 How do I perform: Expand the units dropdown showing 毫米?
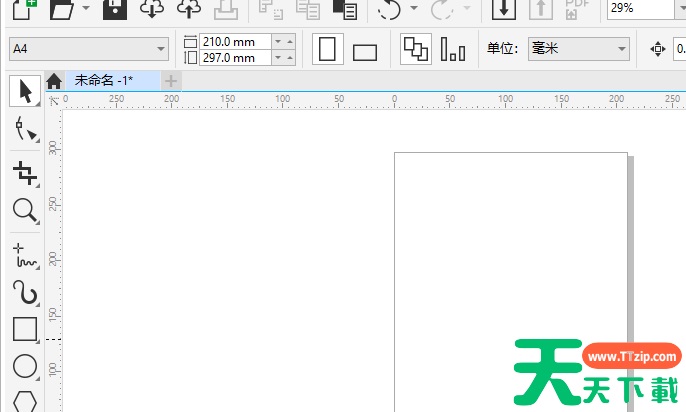(x=622, y=49)
